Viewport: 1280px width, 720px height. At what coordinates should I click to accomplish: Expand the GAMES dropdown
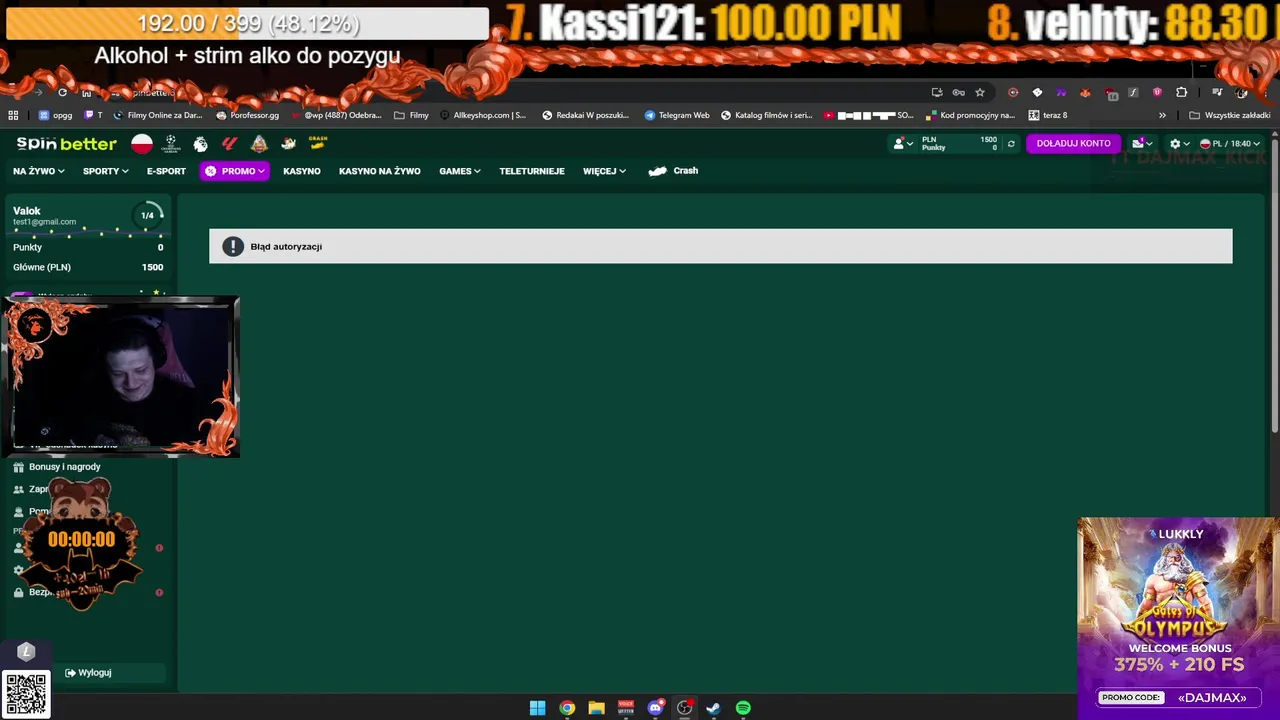click(x=460, y=171)
